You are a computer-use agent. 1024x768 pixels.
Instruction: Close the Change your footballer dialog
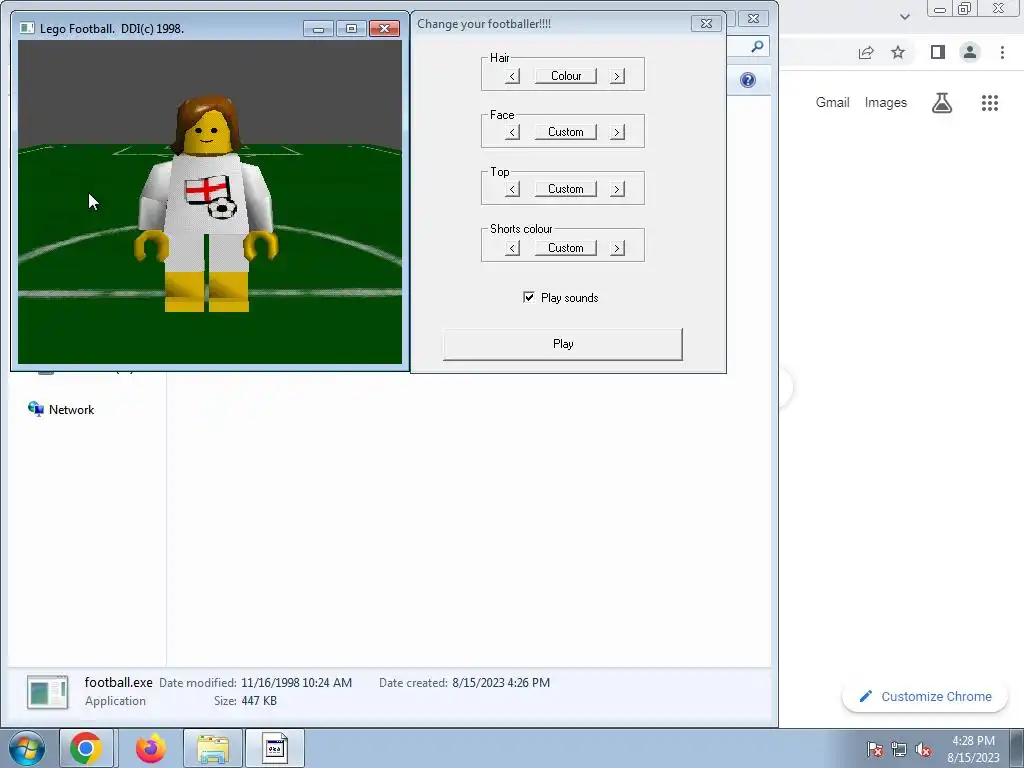pyautogui.click(x=706, y=24)
